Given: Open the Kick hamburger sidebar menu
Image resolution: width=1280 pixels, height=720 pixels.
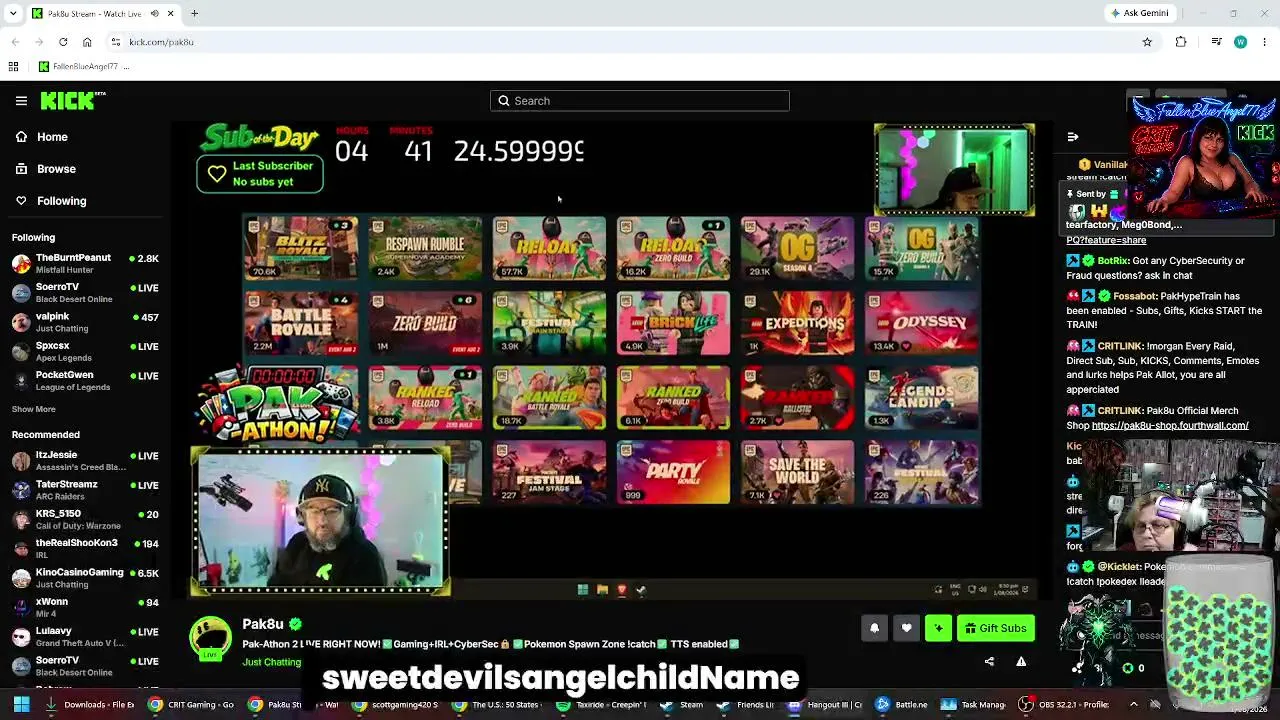Looking at the screenshot, I should coord(21,101).
